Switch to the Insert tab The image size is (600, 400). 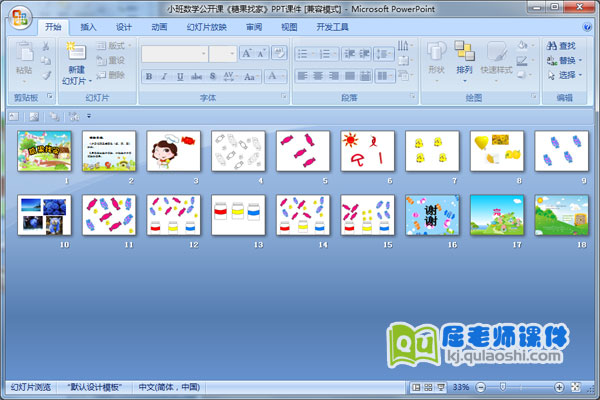click(88, 27)
